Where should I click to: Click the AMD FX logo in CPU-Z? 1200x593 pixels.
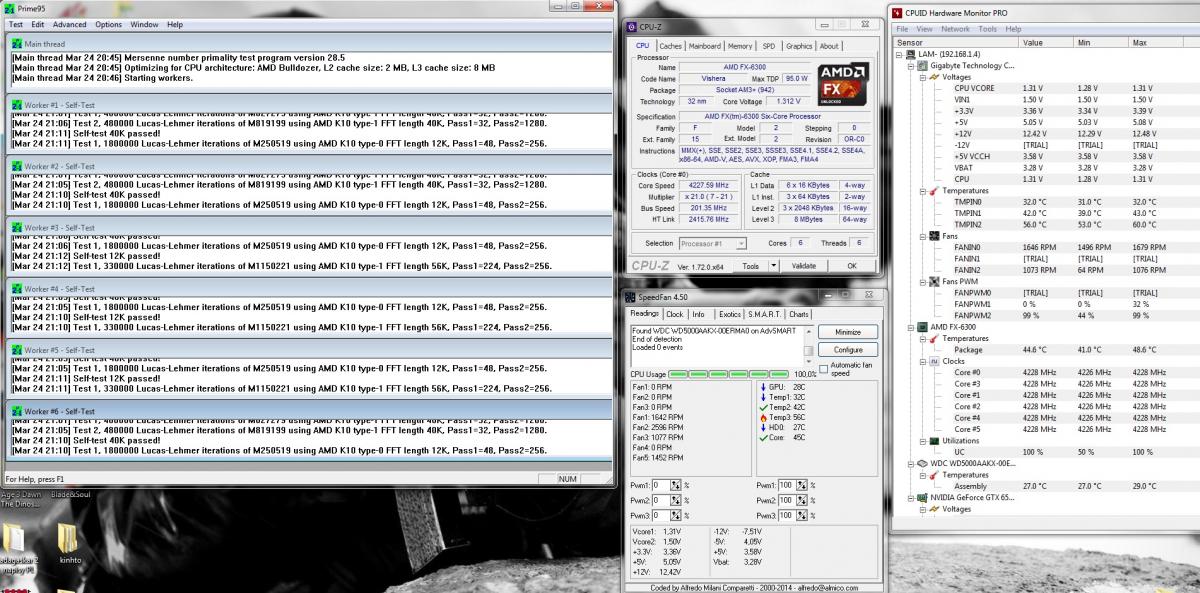pos(843,85)
